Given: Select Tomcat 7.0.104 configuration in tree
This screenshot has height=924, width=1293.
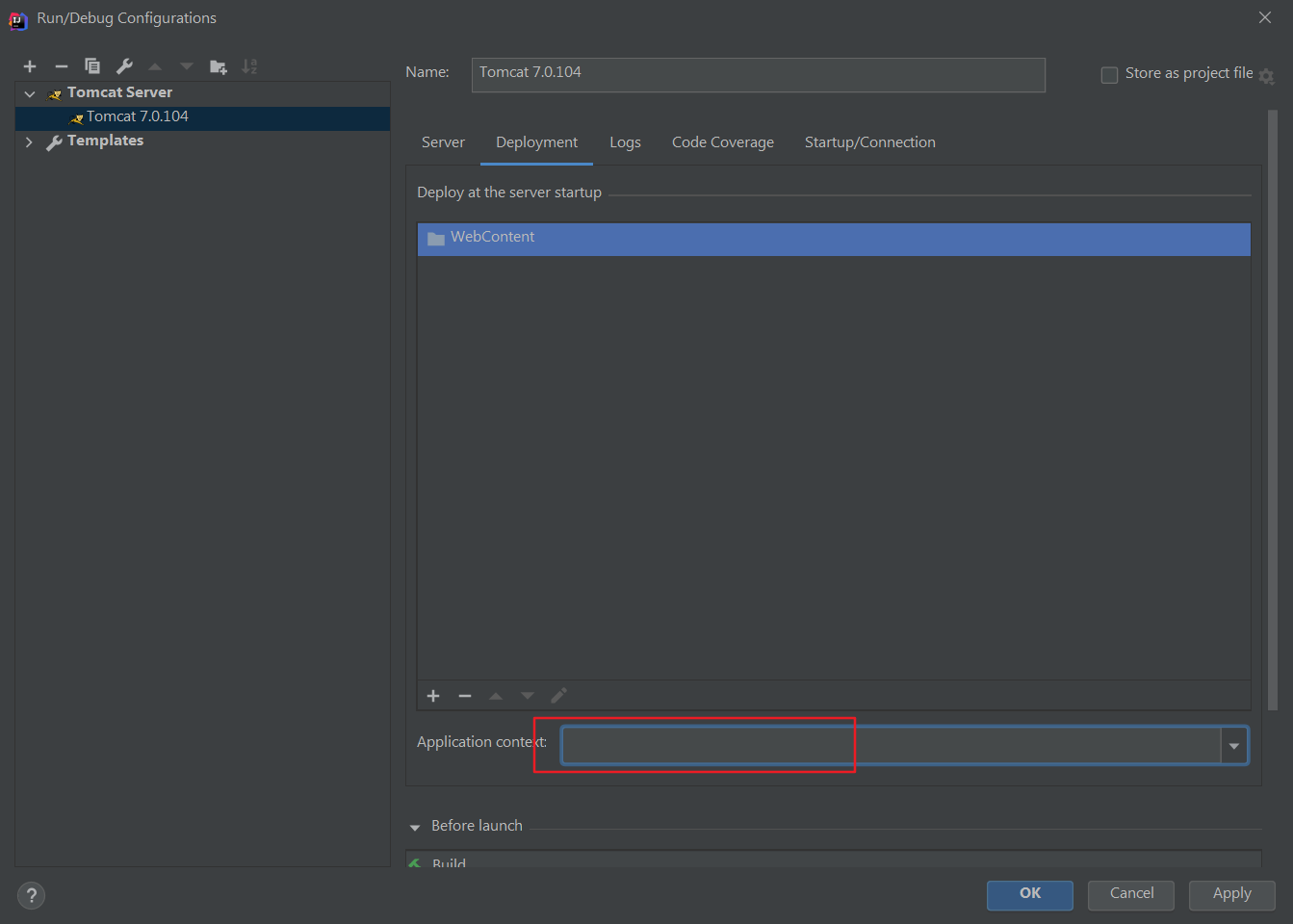Looking at the screenshot, I should 202,117.
